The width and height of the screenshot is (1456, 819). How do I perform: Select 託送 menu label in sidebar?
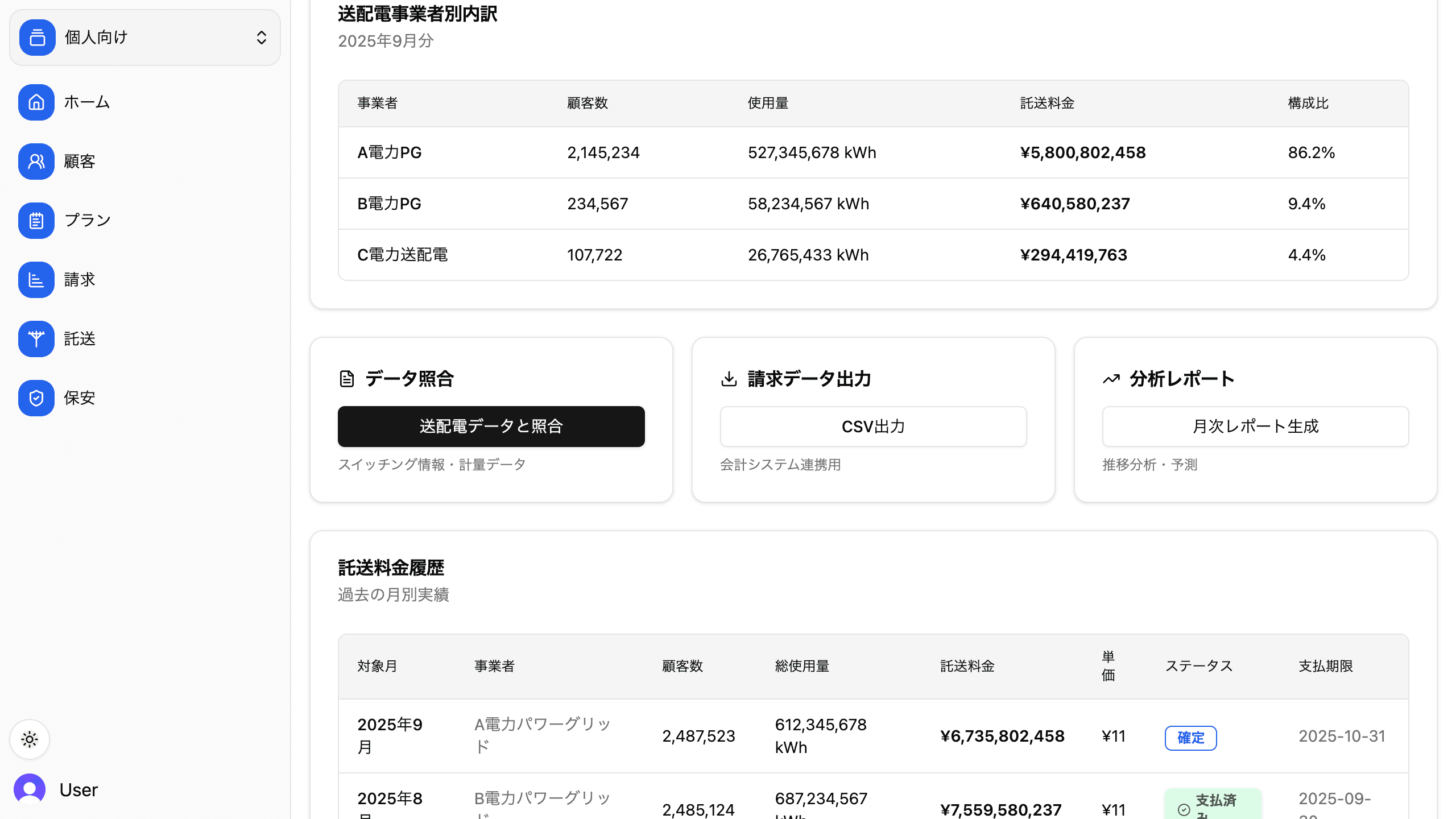coord(80,339)
